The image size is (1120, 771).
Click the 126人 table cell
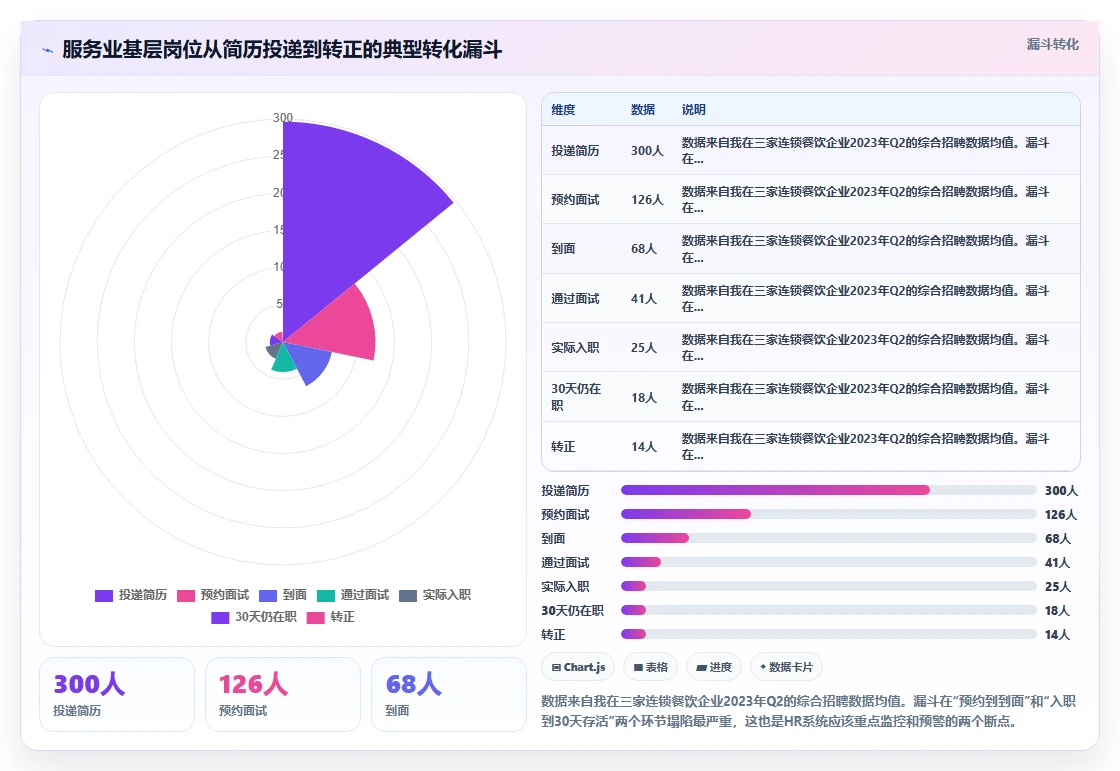coord(647,199)
